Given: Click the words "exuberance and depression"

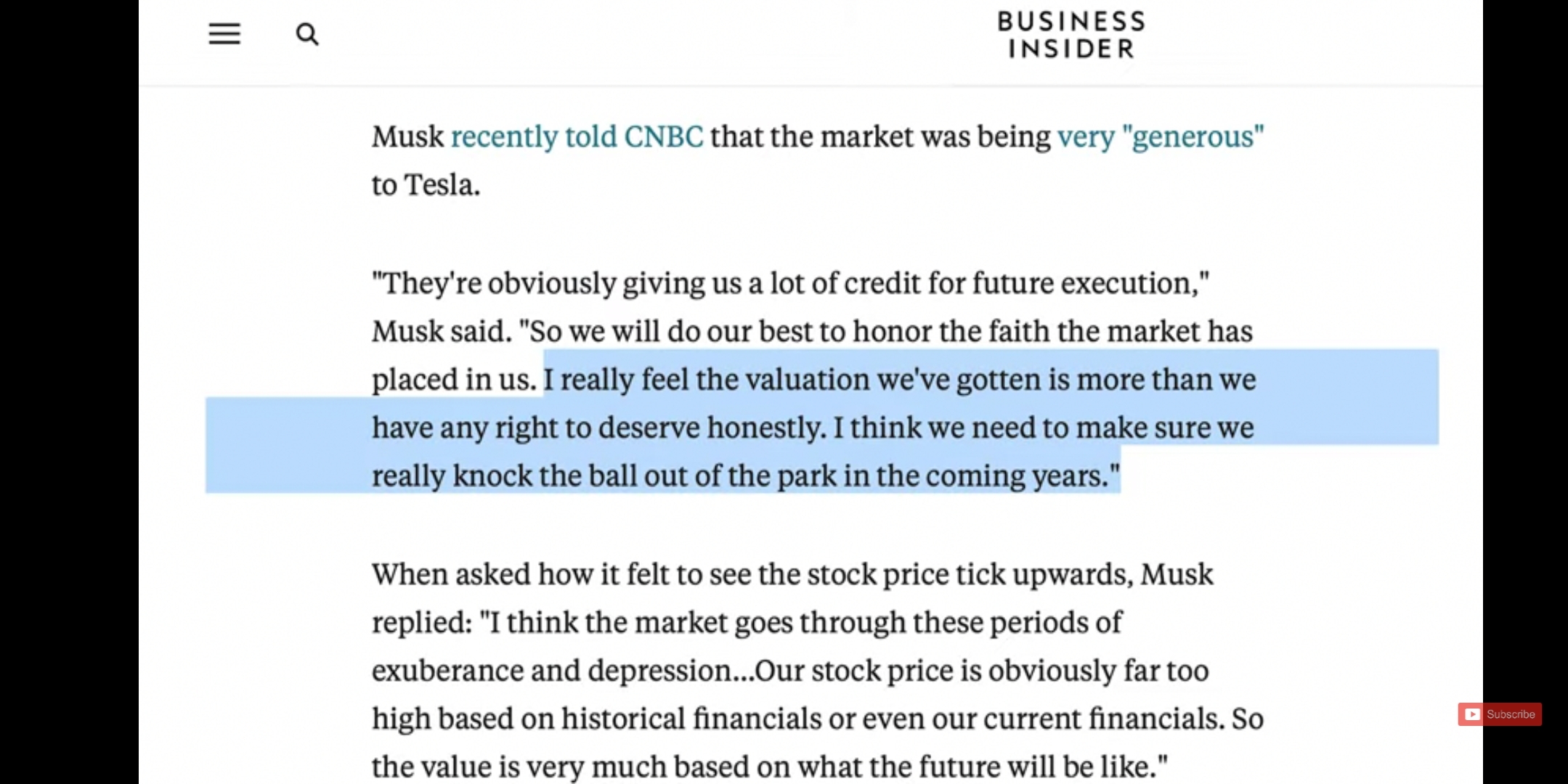Looking at the screenshot, I should tap(552, 671).
